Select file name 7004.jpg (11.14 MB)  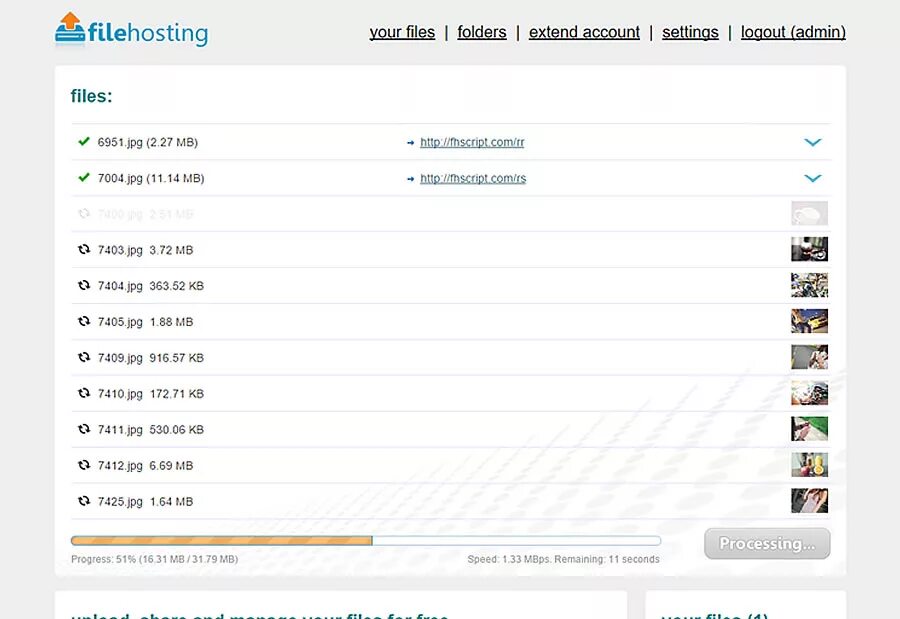coord(151,179)
